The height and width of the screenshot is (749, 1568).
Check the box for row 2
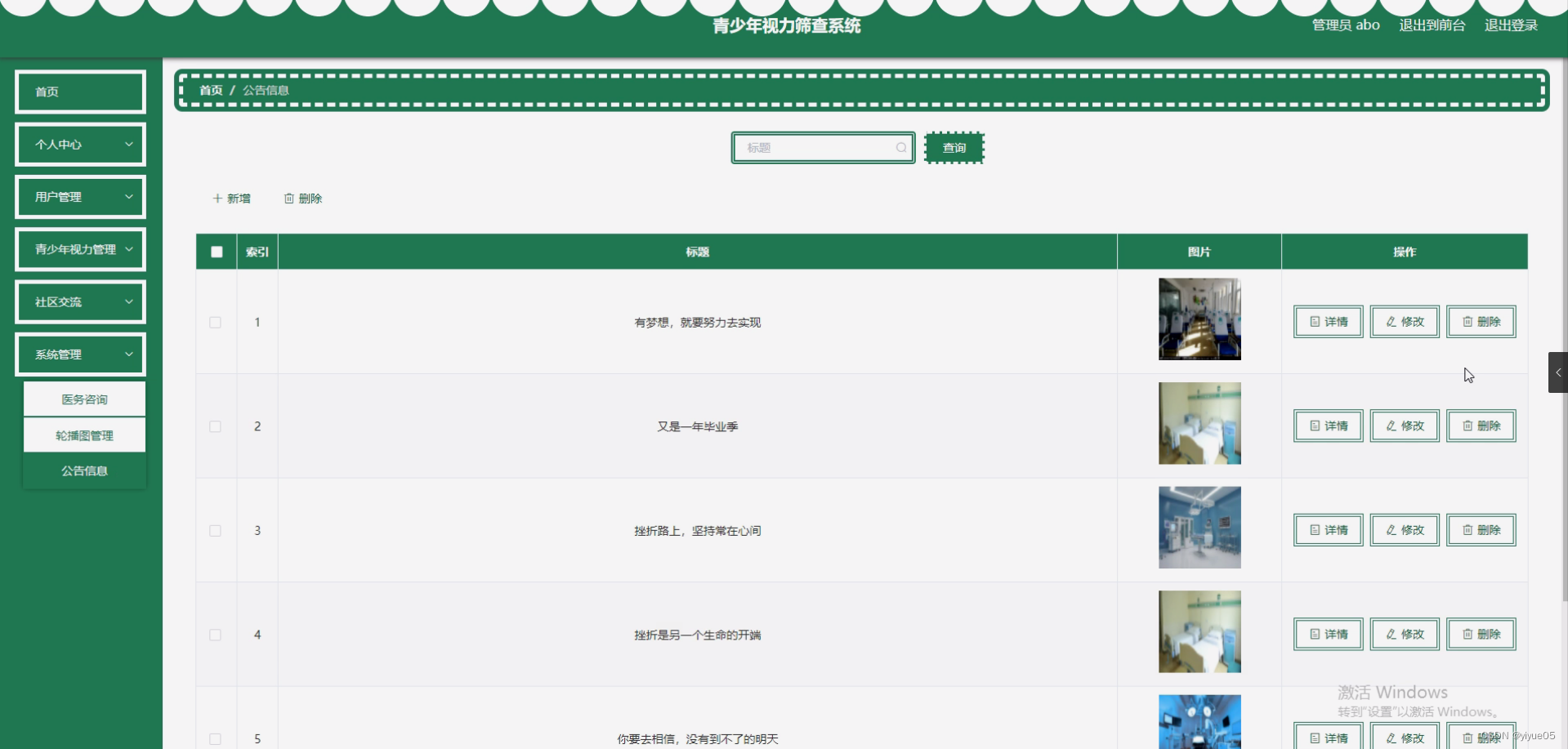(x=216, y=426)
